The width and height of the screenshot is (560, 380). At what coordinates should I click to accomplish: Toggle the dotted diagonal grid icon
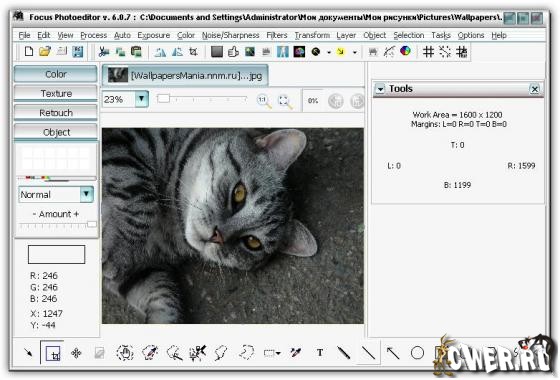[x=445, y=52]
